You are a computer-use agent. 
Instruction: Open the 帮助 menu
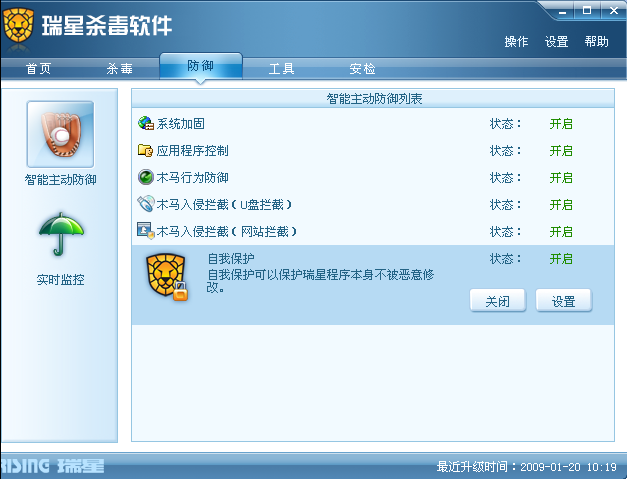click(596, 42)
